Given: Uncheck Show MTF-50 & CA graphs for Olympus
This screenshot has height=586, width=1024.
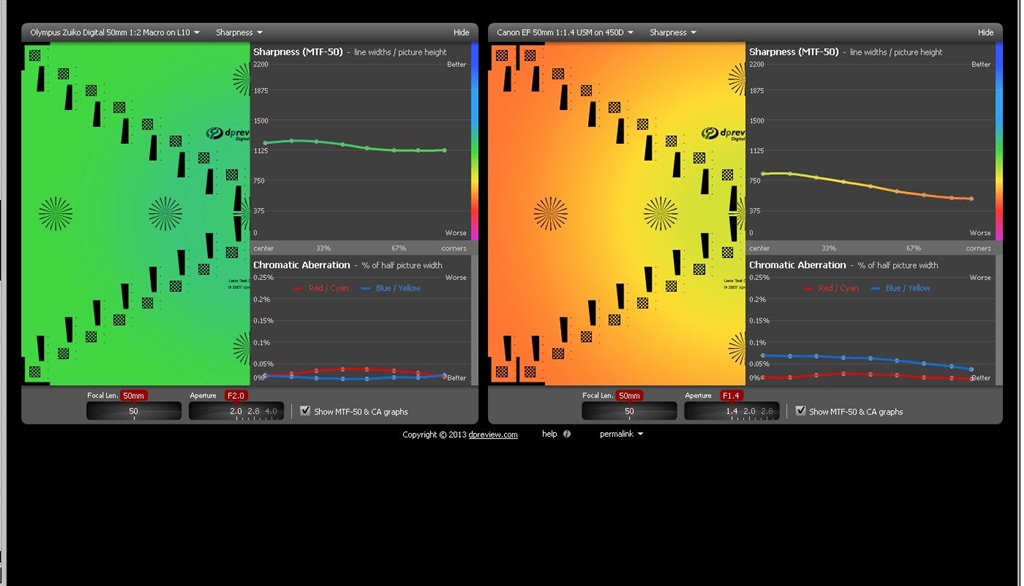Looking at the screenshot, I should [305, 411].
